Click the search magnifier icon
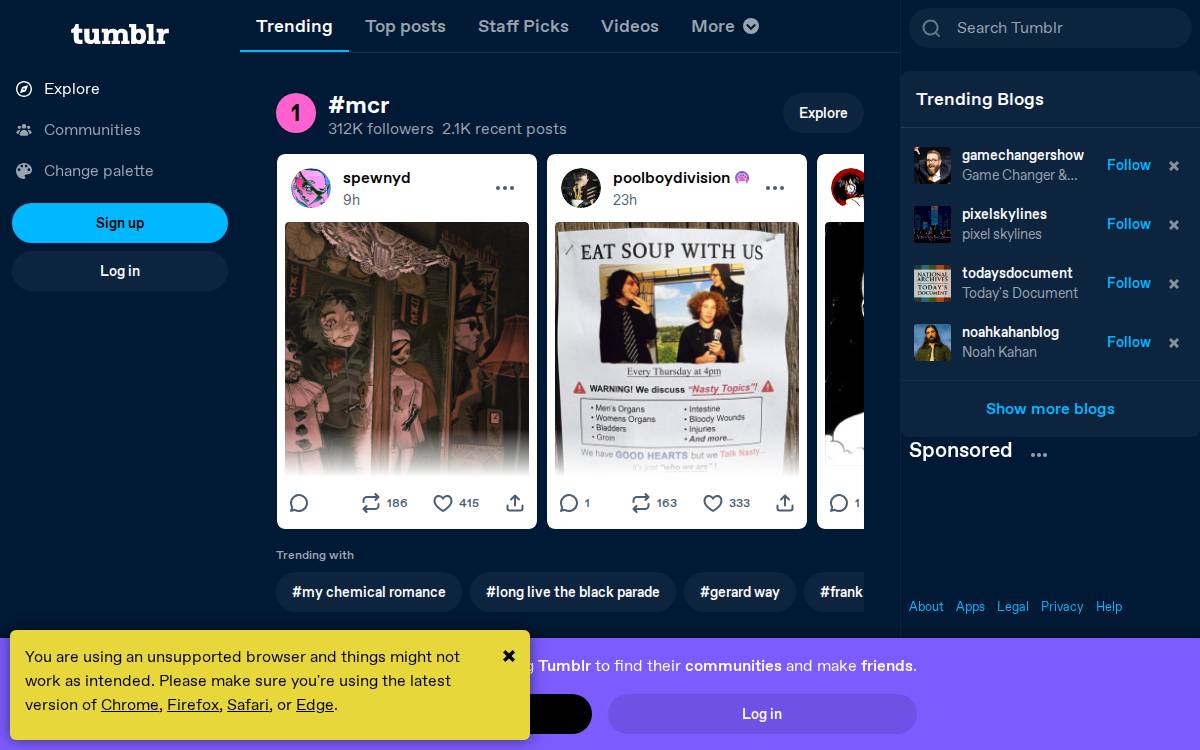Viewport: 1200px width, 750px height. point(931,28)
